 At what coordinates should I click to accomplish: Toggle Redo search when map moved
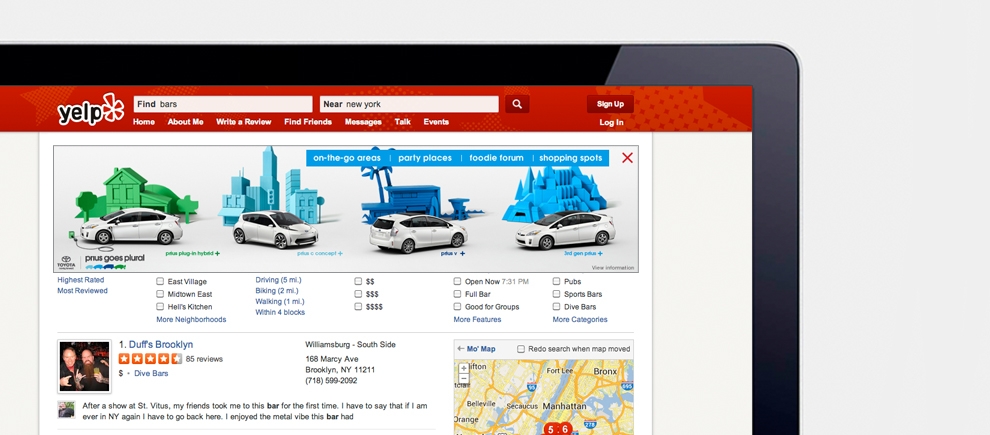pos(521,349)
